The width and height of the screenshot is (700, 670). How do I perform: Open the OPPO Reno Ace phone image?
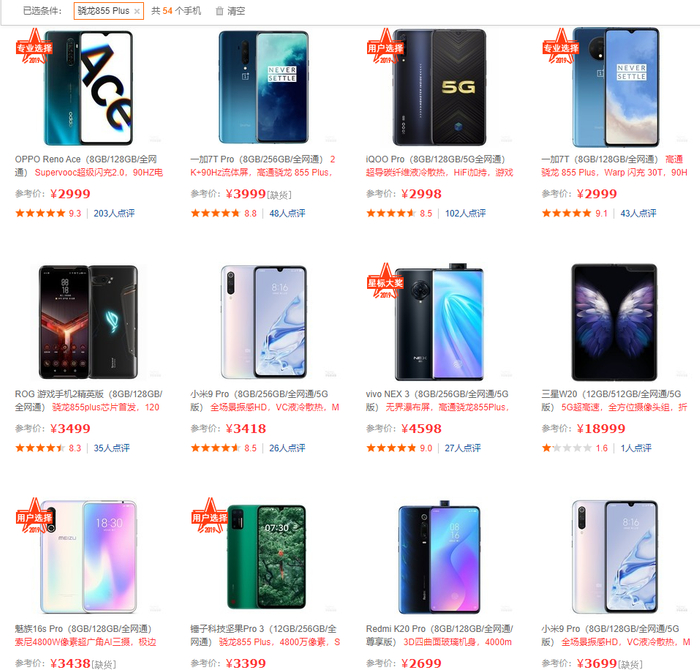89,88
